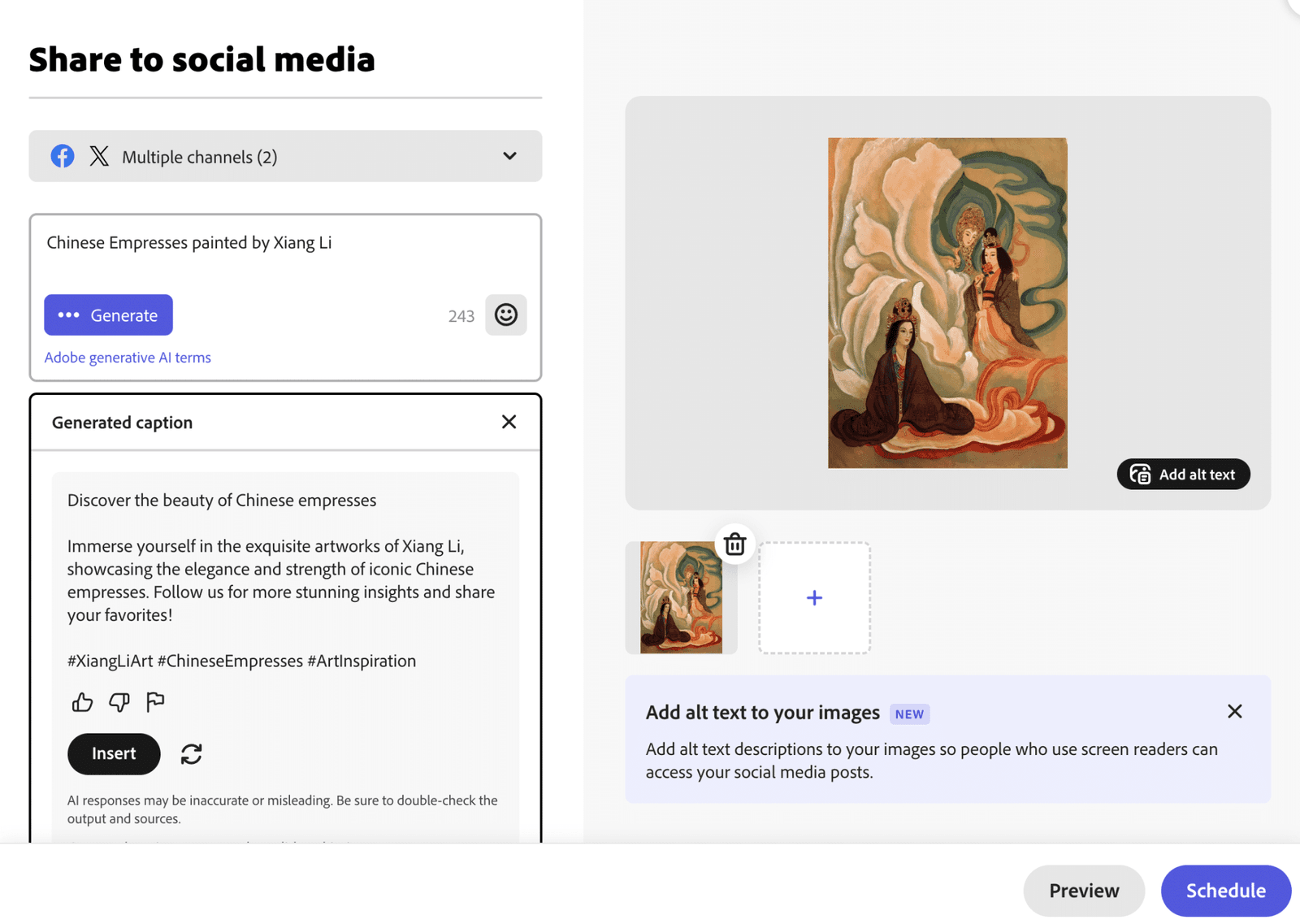Dismiss the alt text notification banner

1234,712
